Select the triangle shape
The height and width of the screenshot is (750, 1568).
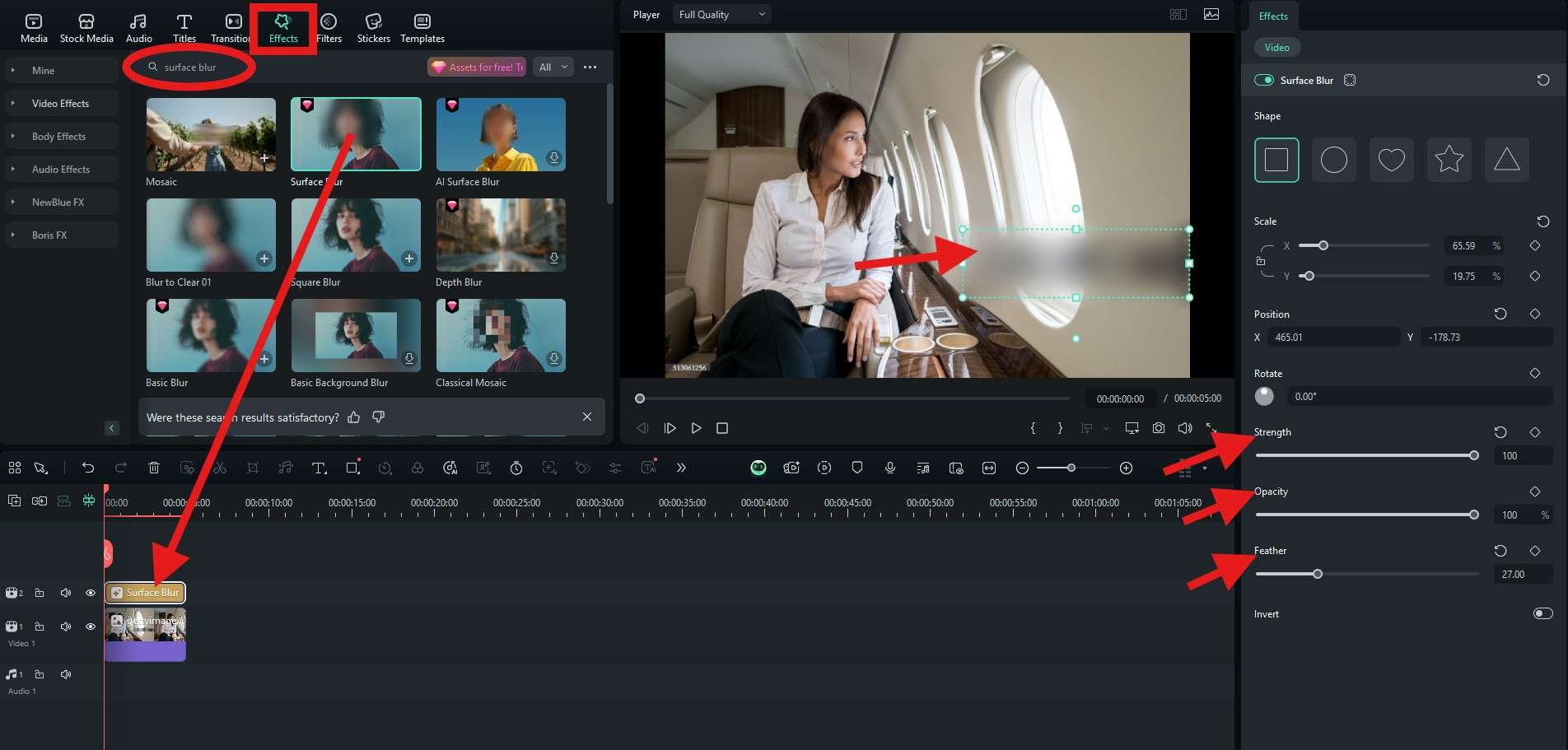(1507, 160)
